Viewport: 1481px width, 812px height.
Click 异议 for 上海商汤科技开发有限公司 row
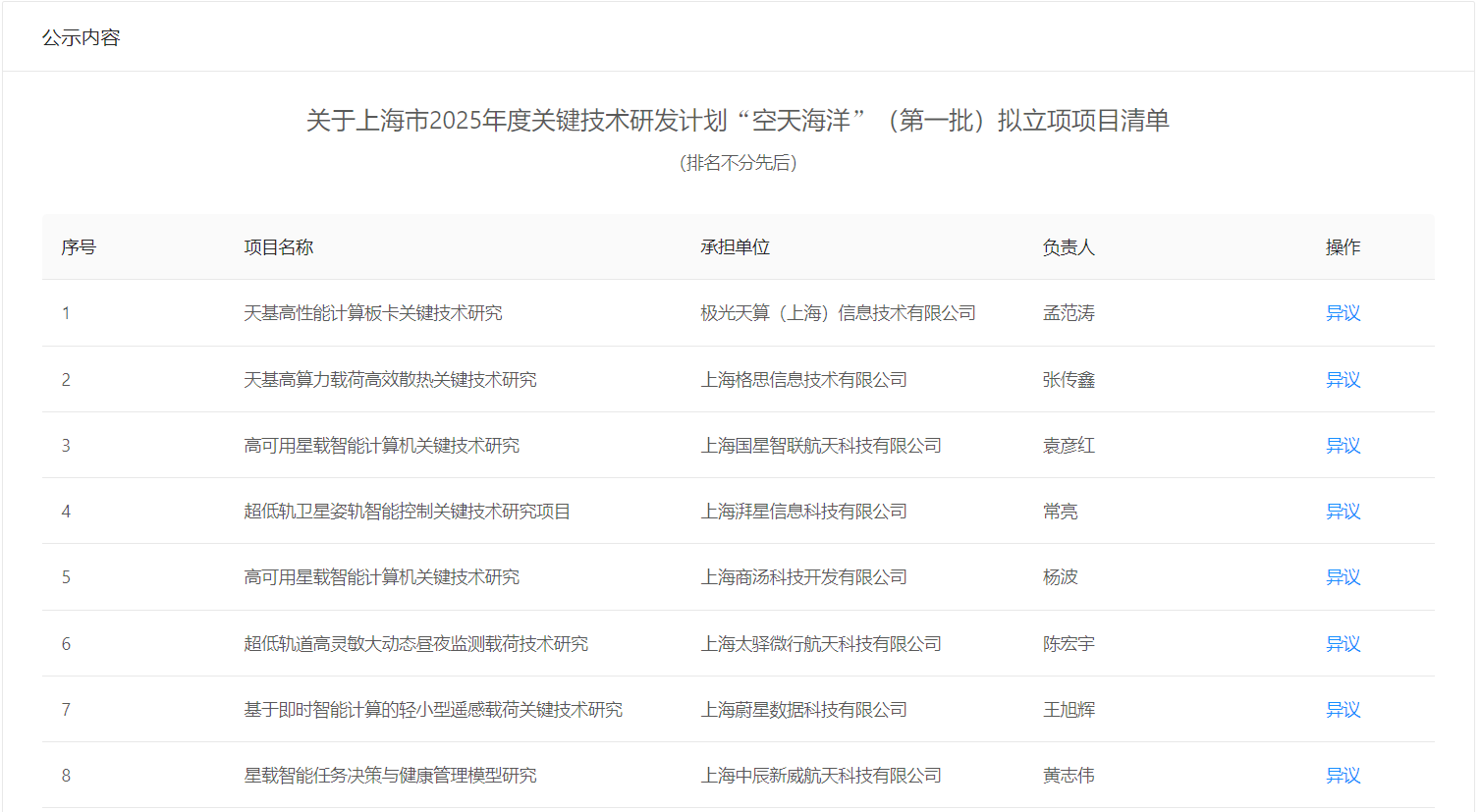point(1343,577)
